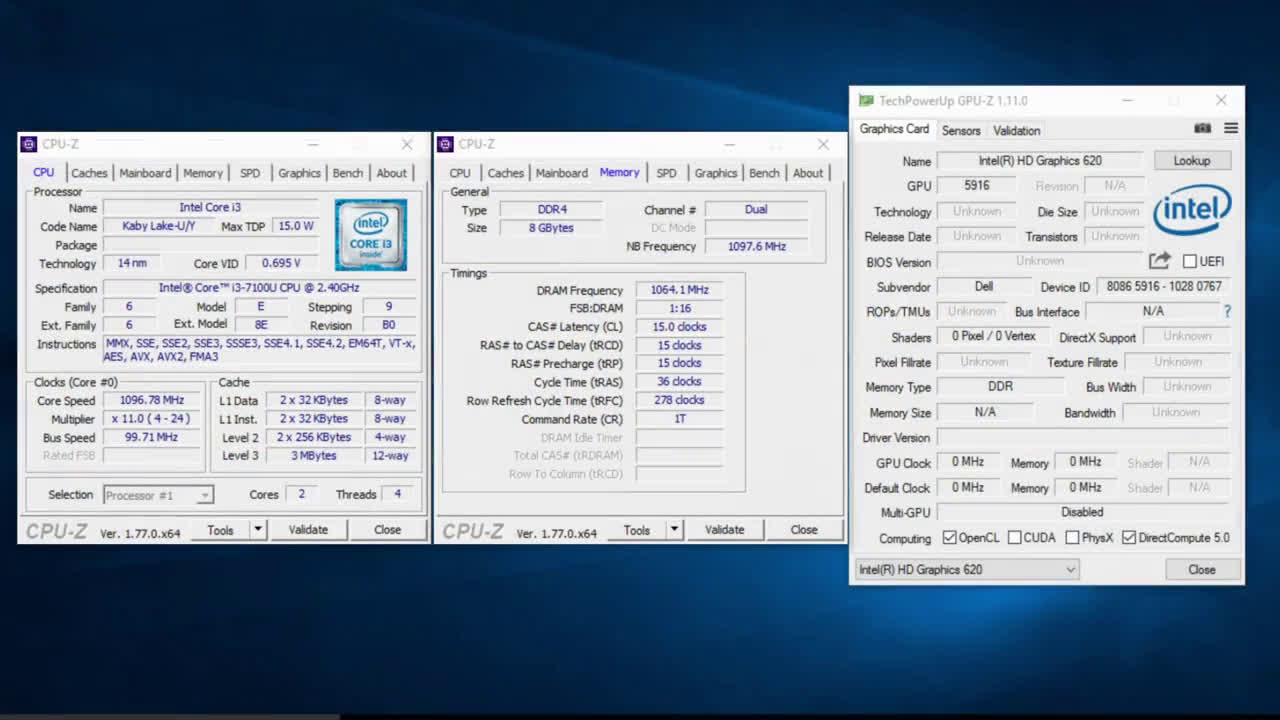Click Close in left CPU-Z window
1280x720 pixels.
387,530
